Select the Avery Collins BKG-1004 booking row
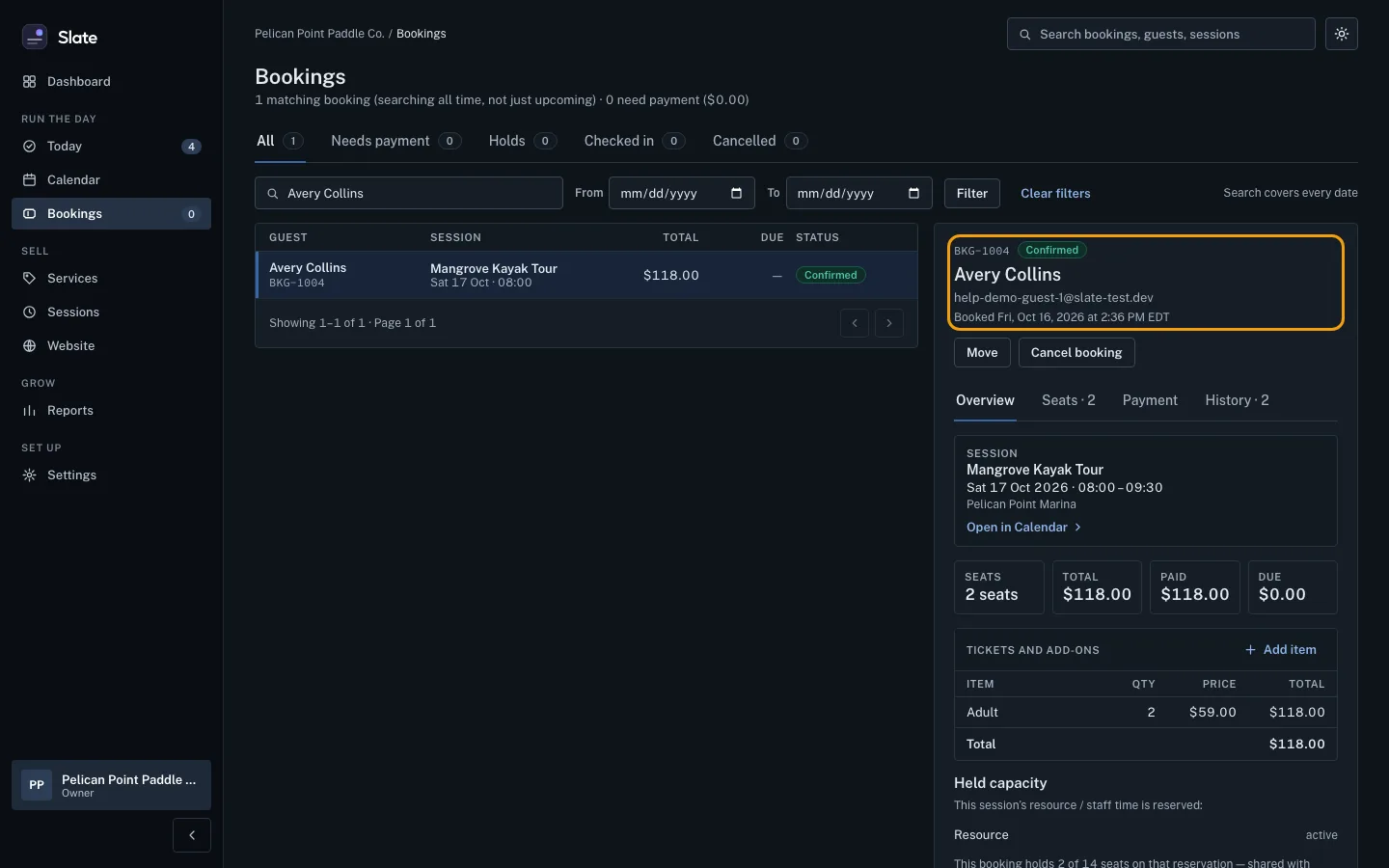Image resolution: width=1389 pixels, height=868 pixels. point(586,275)
